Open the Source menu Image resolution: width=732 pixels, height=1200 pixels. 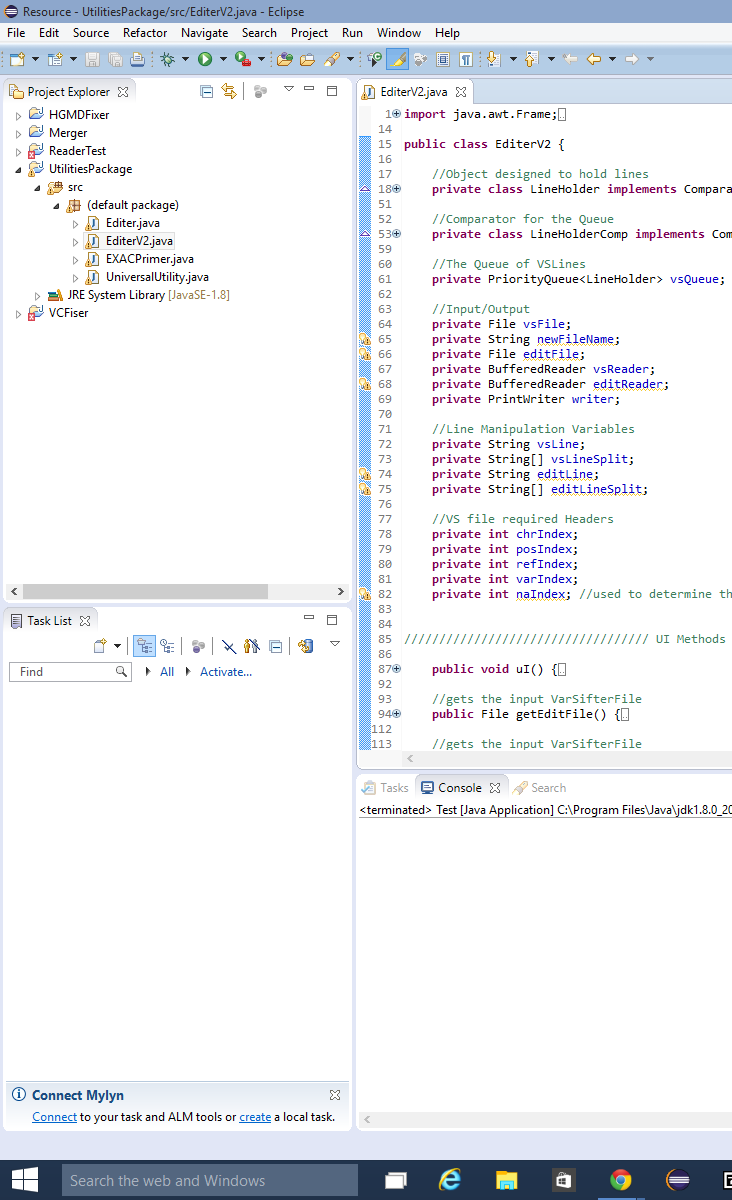pos(90,33)
